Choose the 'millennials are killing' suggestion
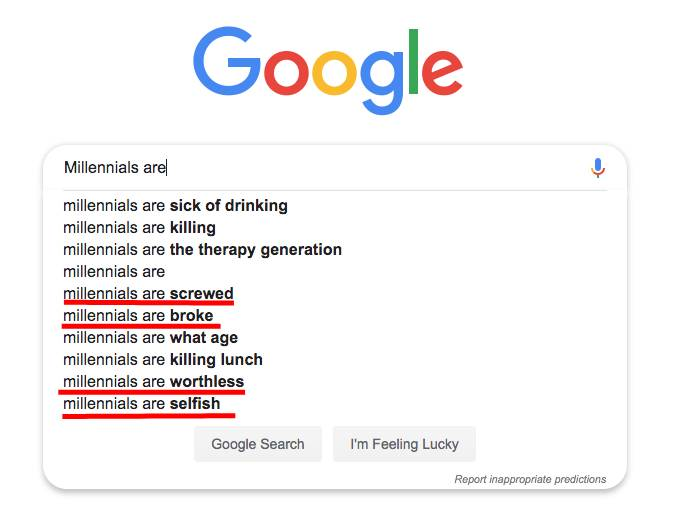Viewport: 675px width, 532px height. 139,228
